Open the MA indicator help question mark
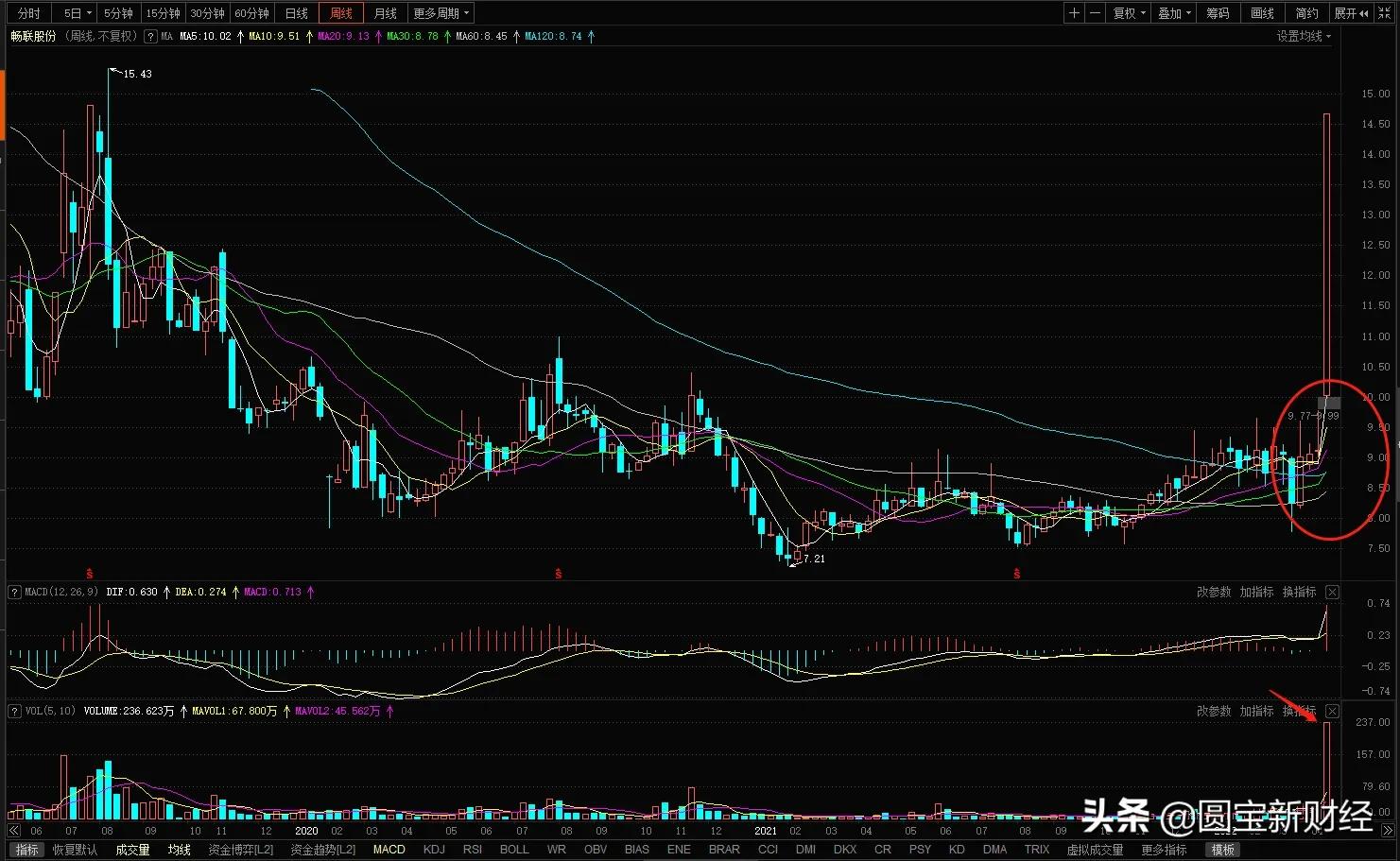The image size is (1400, 861). [x=150, y=36]
